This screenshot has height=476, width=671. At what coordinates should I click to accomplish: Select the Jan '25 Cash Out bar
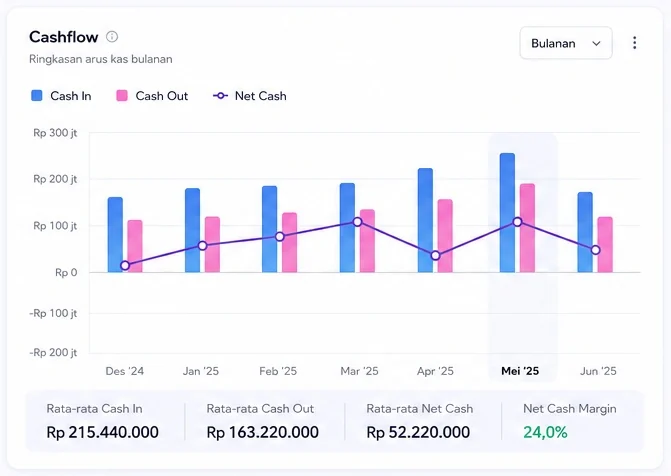click(212, 244)
